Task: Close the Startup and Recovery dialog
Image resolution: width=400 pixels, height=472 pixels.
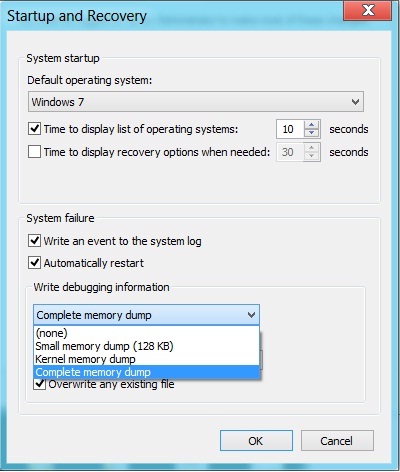Action: (x=367, y=10)
